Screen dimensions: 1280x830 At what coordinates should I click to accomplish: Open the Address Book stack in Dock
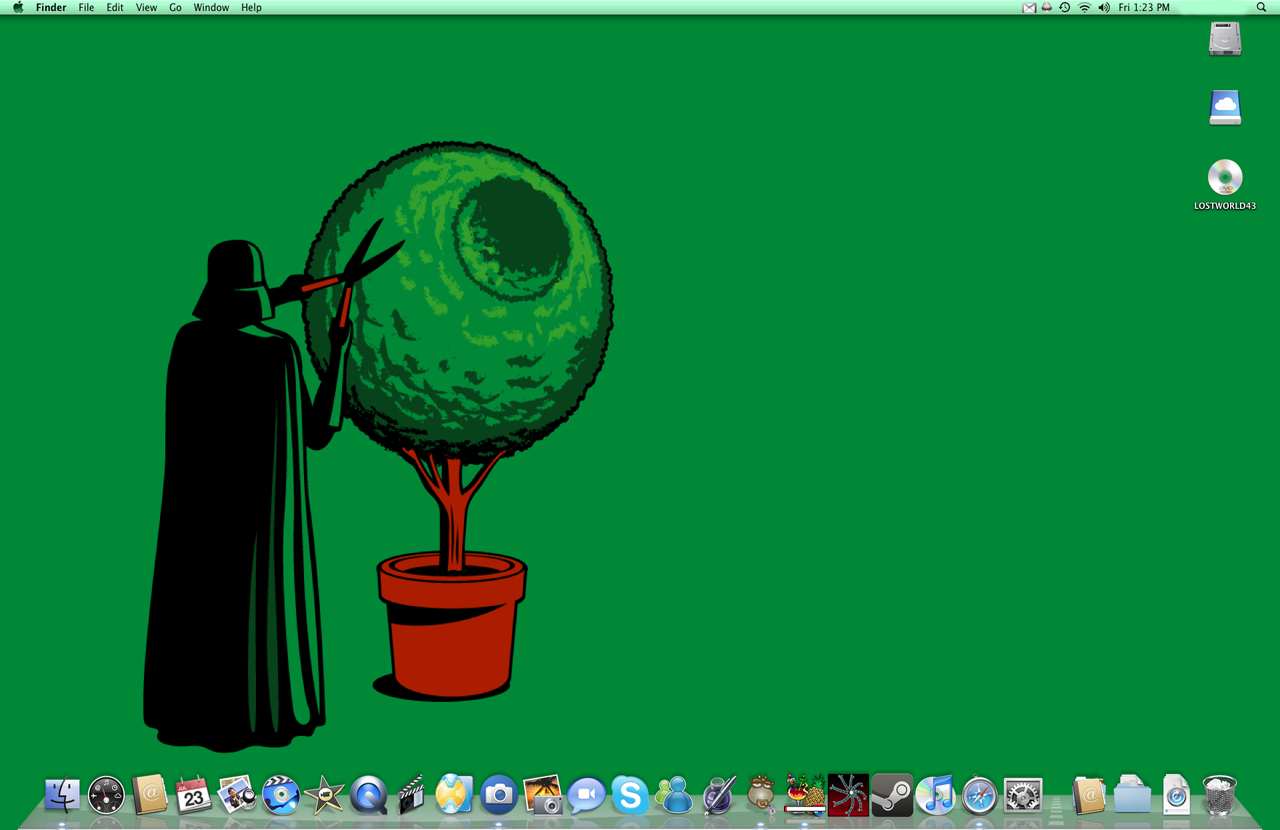click(1089, 795)
